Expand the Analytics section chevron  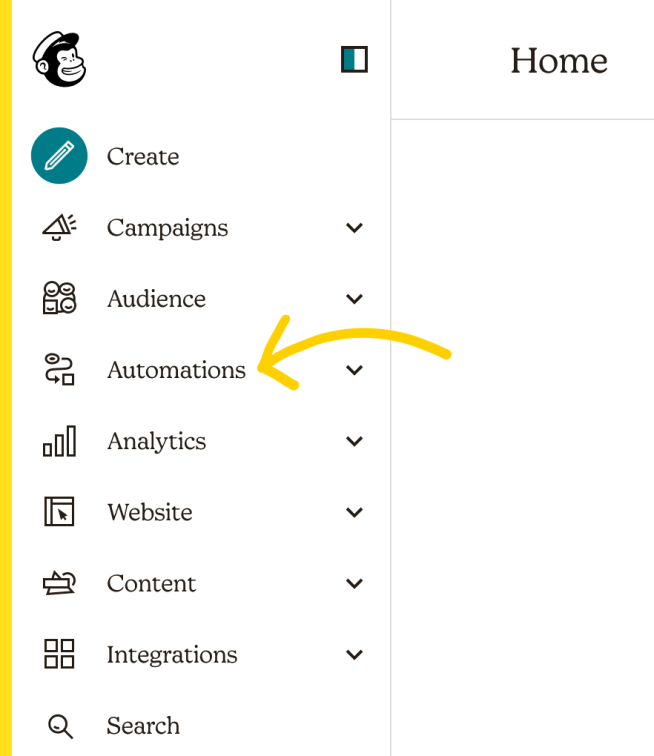click(354, 441)
